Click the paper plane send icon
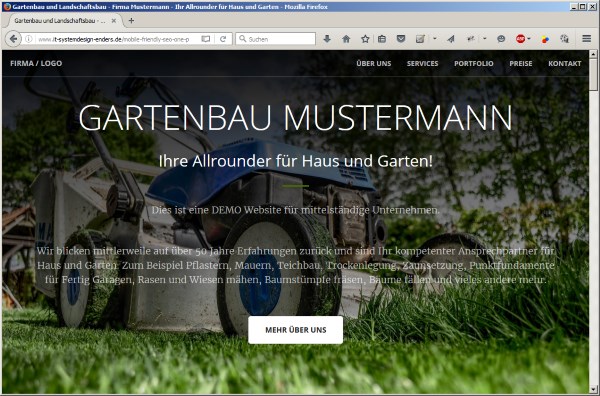The image size is (600, 396). click(451, 39)
